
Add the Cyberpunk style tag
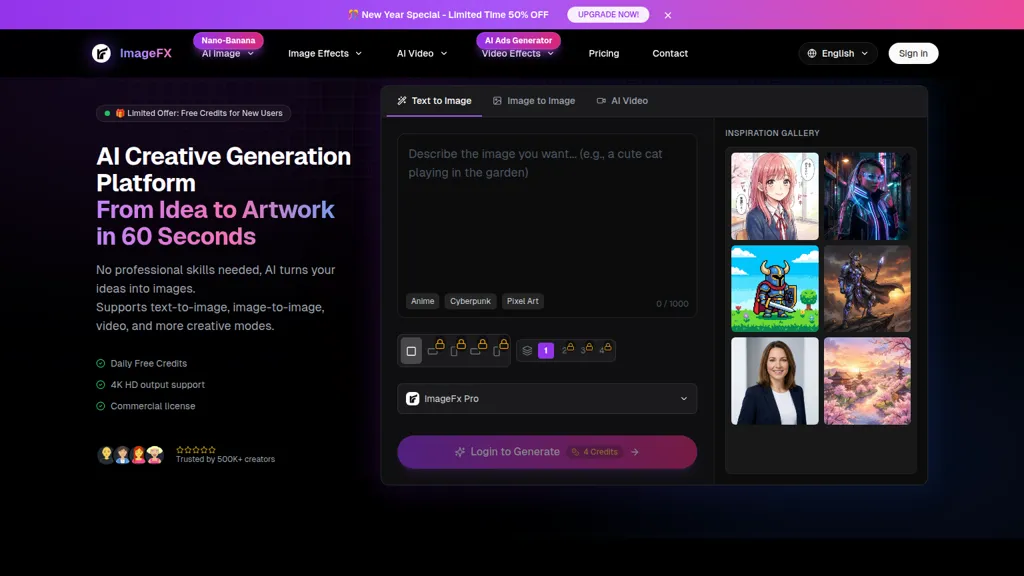tap(470, 301)
